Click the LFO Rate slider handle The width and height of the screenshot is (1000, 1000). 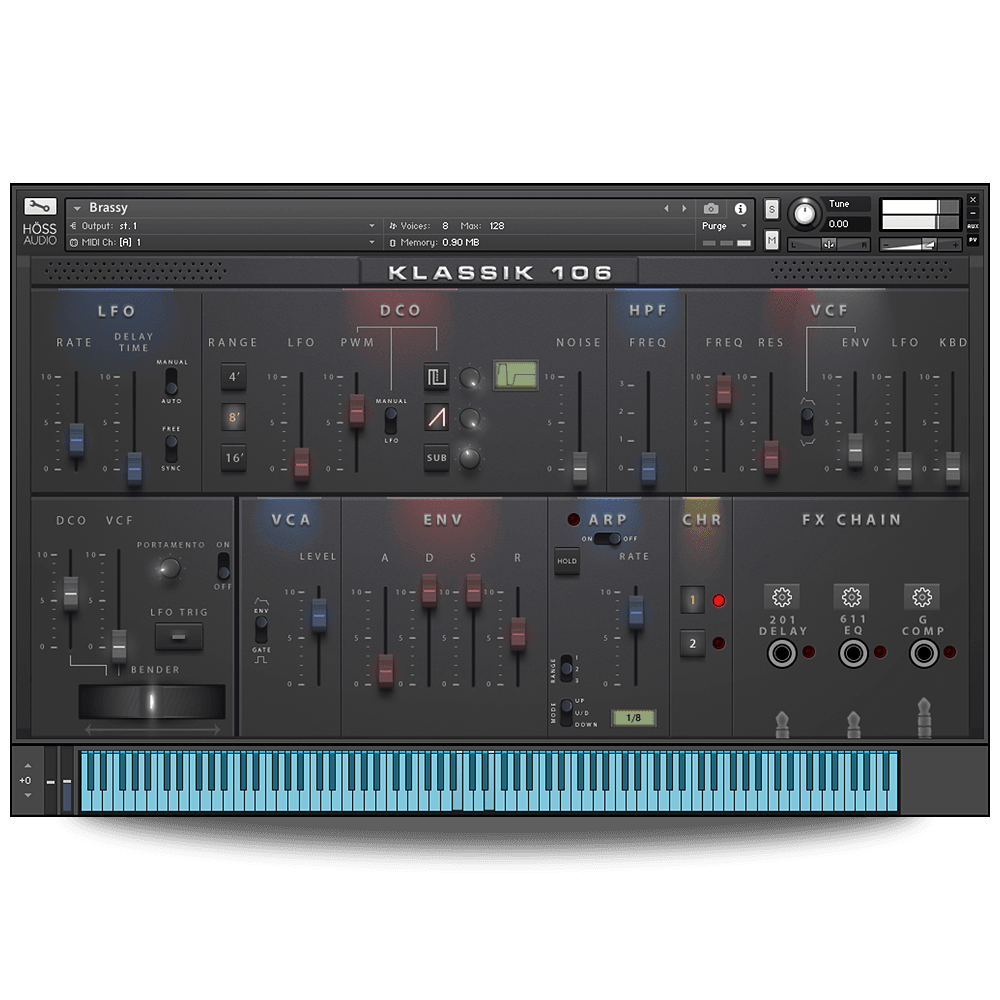[x=76, y=439]
